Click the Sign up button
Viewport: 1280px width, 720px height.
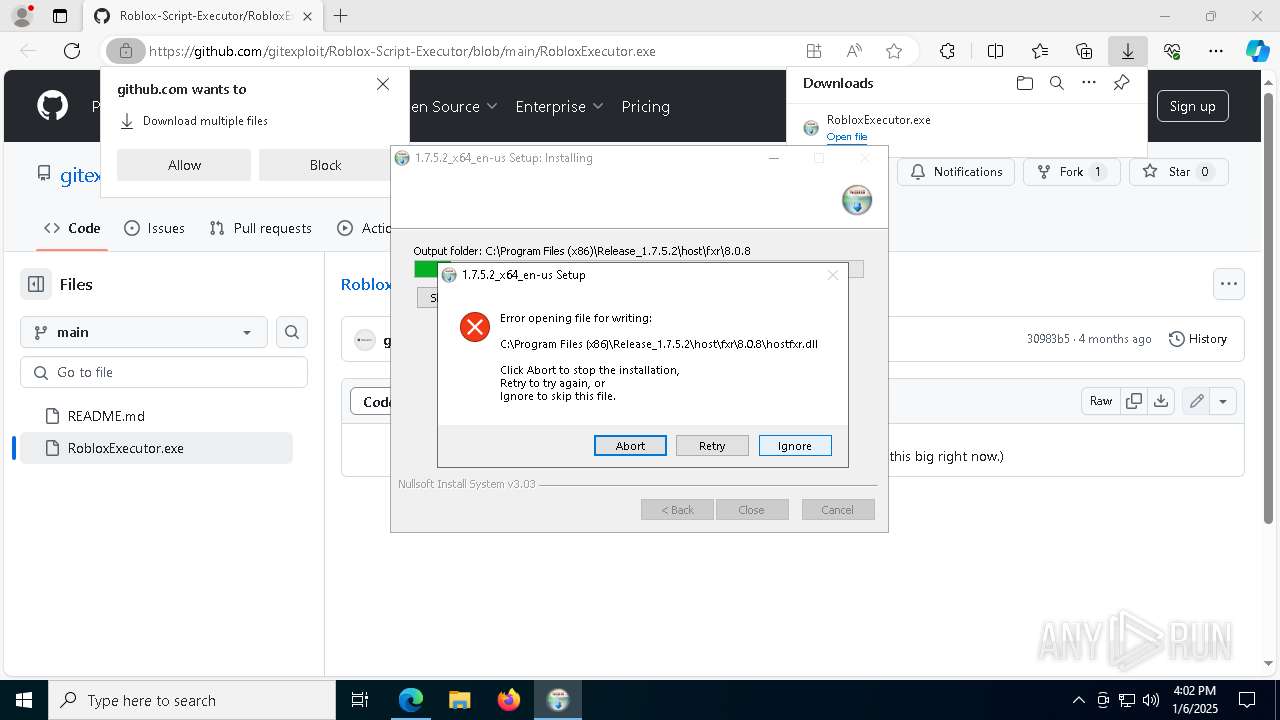tap(1192, 106)
